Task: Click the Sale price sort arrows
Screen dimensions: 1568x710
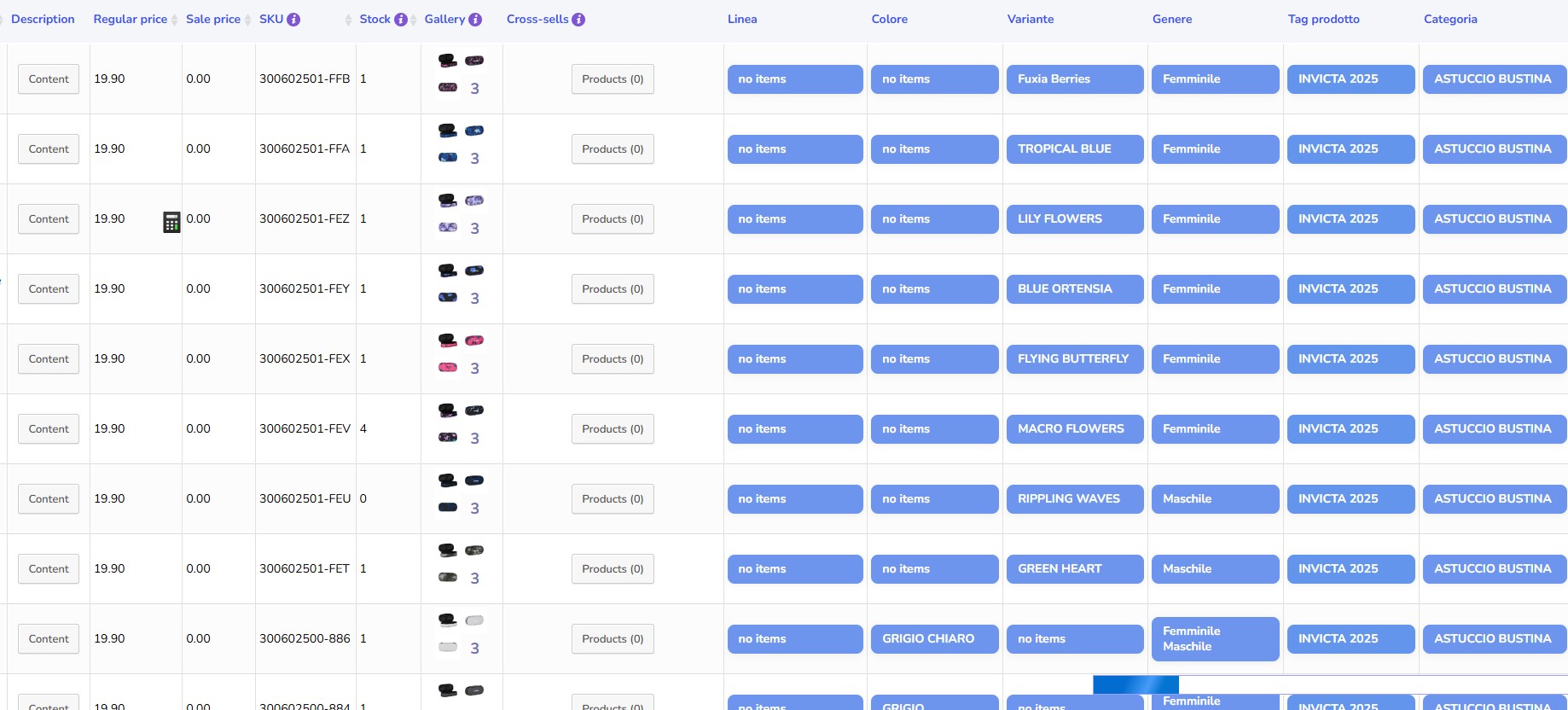Action: (x=248, y=20)
